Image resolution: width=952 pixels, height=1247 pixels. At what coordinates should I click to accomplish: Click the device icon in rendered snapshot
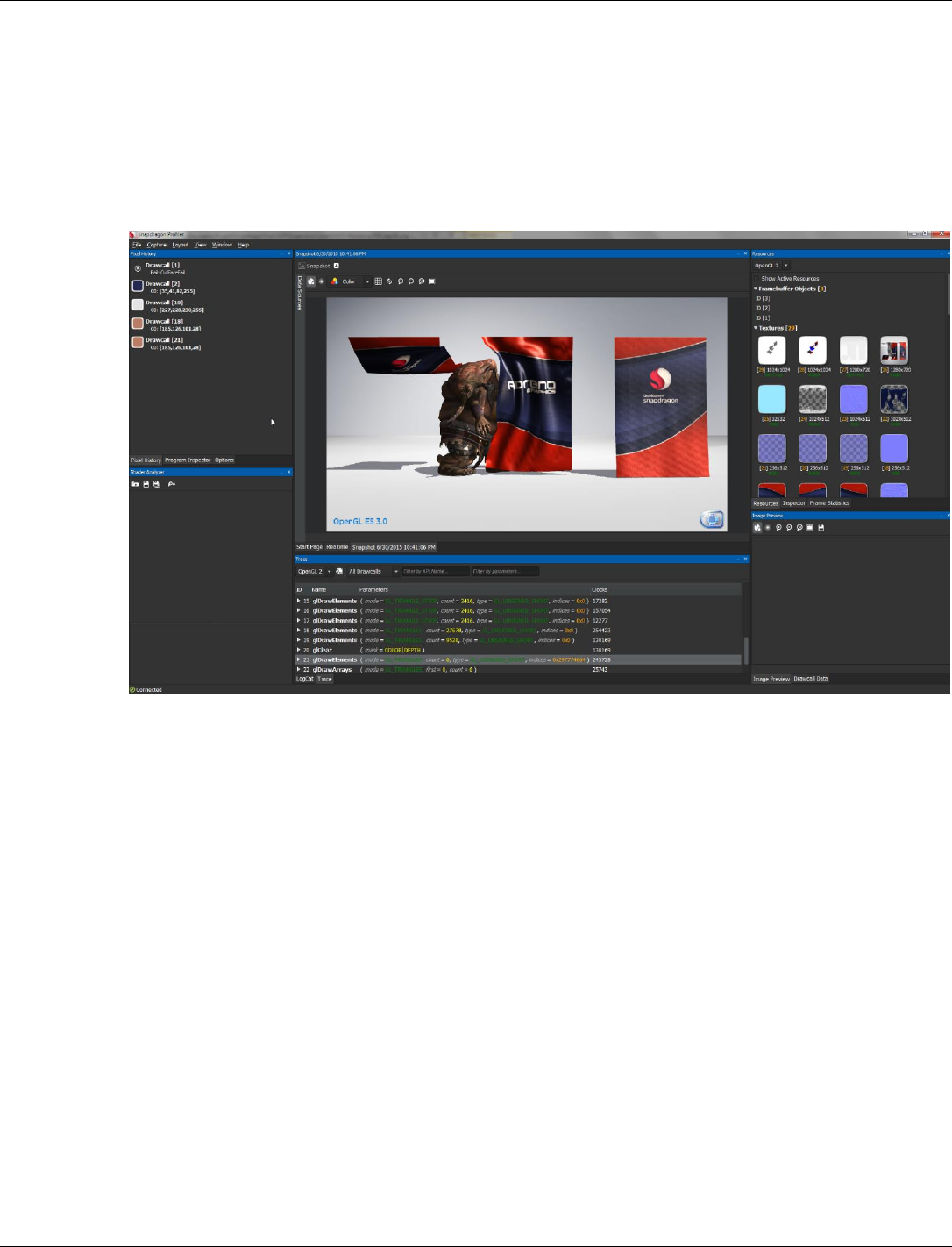[x=712, y=519]
